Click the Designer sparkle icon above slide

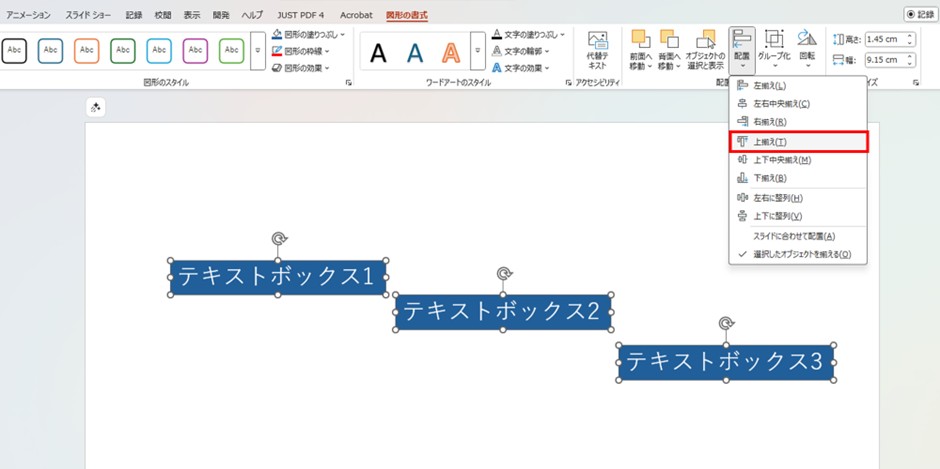click(96, 107)
